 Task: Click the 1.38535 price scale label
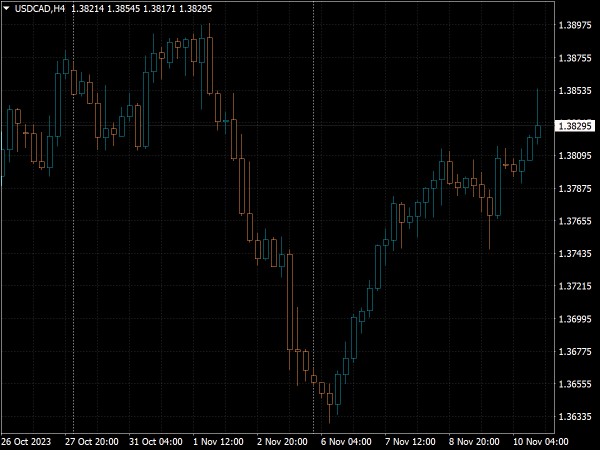[575, 91]
